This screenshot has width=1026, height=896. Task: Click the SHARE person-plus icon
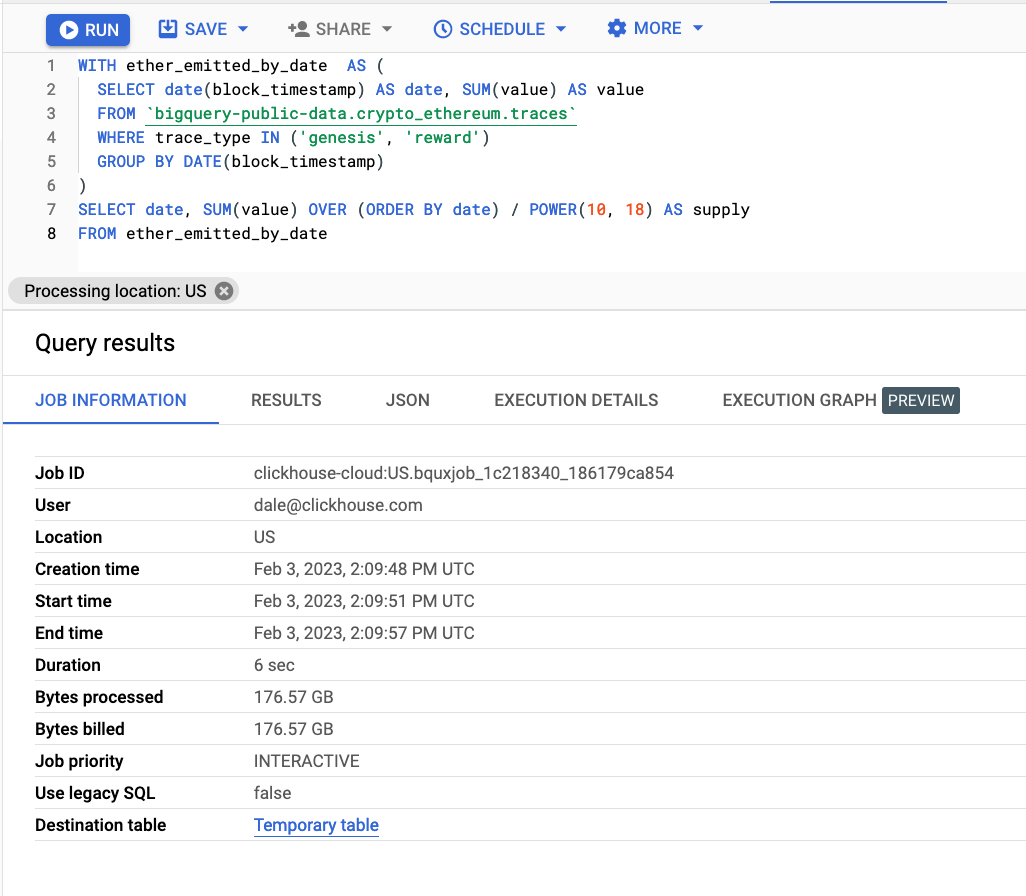tap(297, 29)
